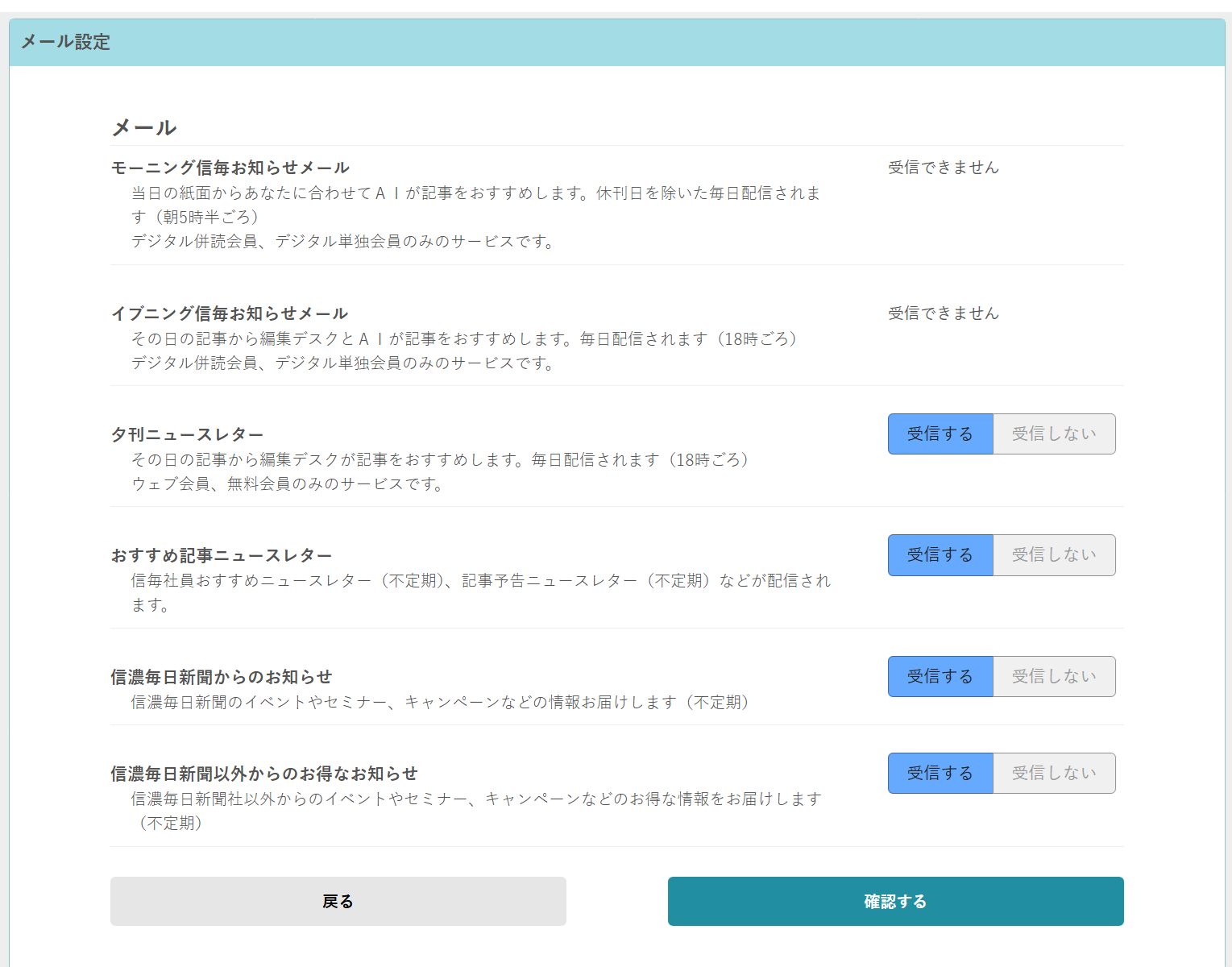Screen dimensions: 1232x967
Task: Select 受信しない for 信濃毎日新聞からのお知らせ
Action: click(1054, 676)
